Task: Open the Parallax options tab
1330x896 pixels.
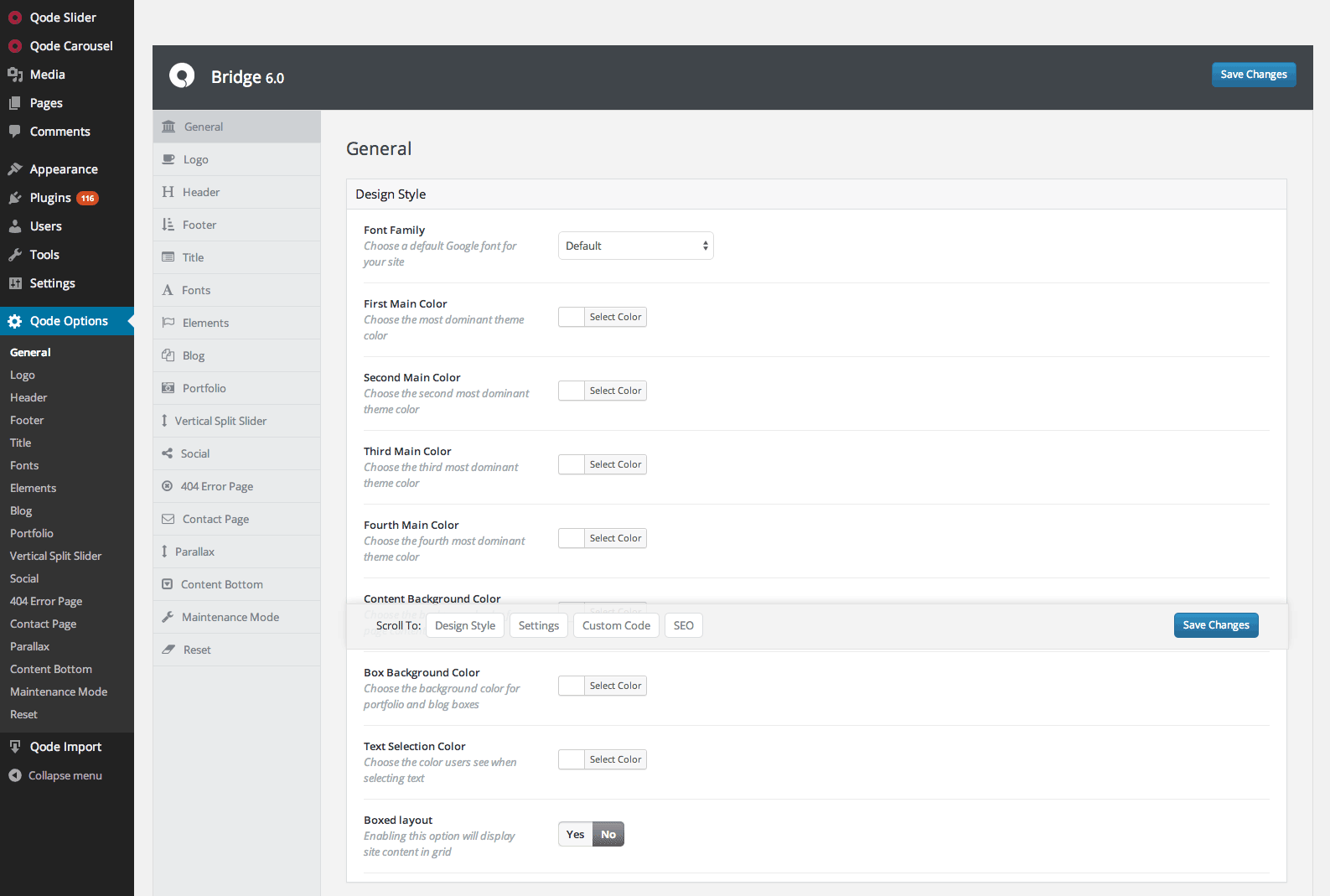Action: click(236, 552)
